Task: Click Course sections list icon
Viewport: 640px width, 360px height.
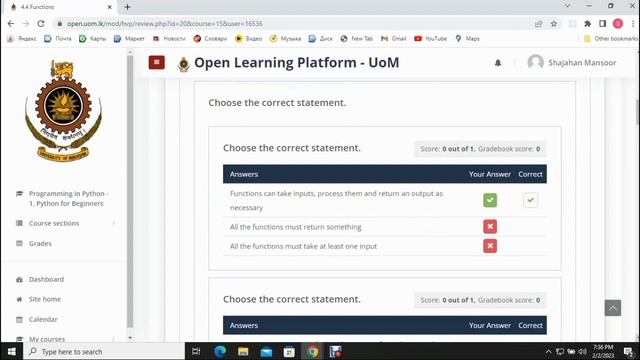Action: (x=19, y=223)
